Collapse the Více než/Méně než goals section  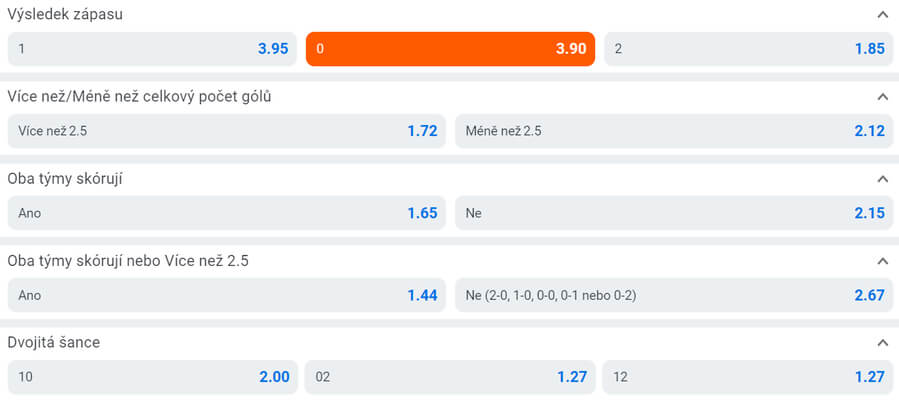click(x=882, y=97)
